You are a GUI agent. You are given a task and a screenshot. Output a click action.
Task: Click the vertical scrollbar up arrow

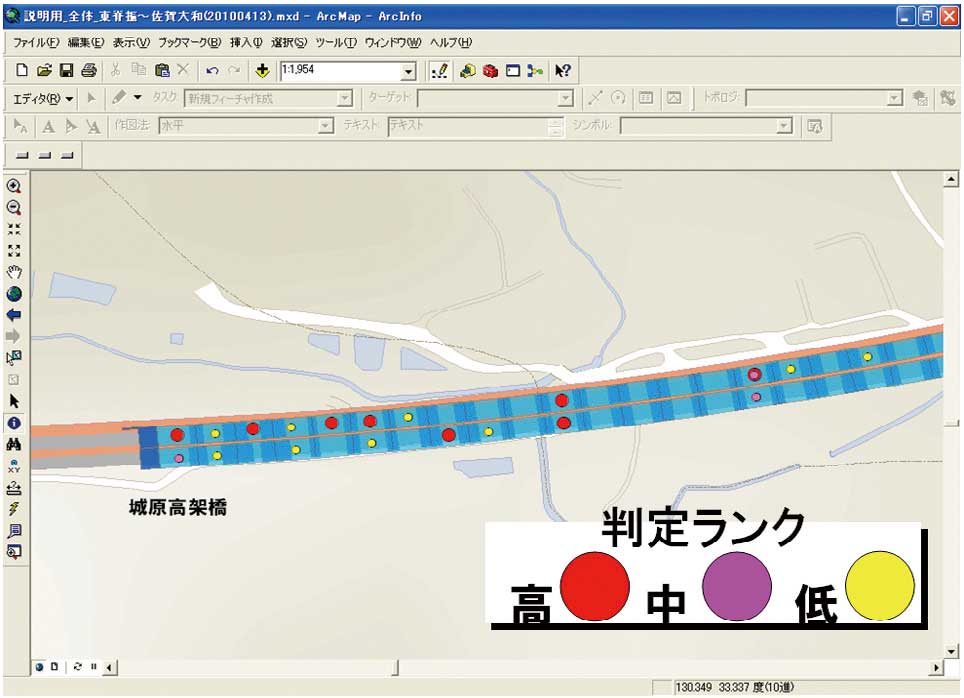click(951, 180)
